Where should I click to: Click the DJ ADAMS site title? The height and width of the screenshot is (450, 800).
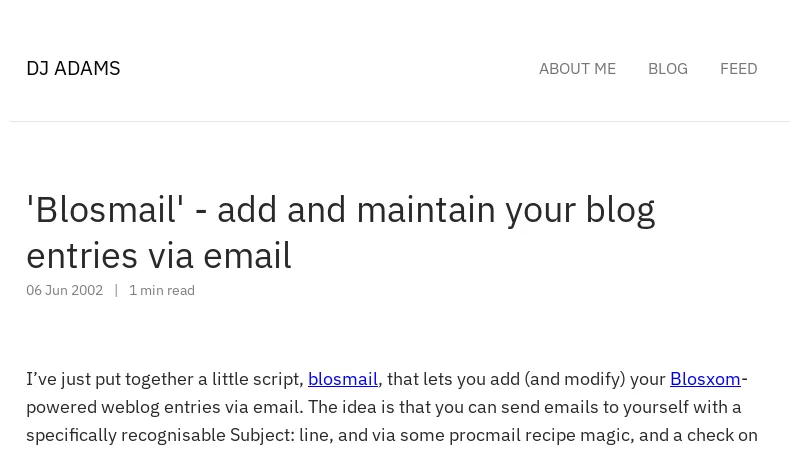(73, 68)
